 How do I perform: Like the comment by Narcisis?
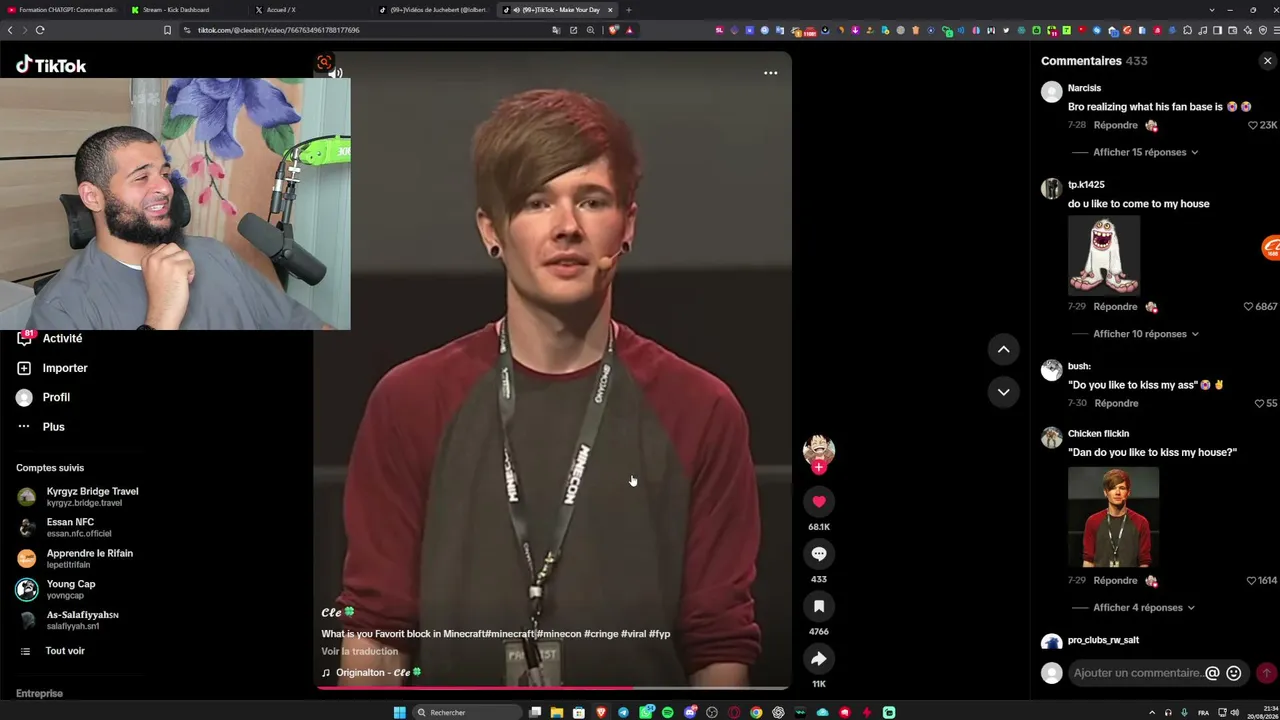tap(1253, 125)
